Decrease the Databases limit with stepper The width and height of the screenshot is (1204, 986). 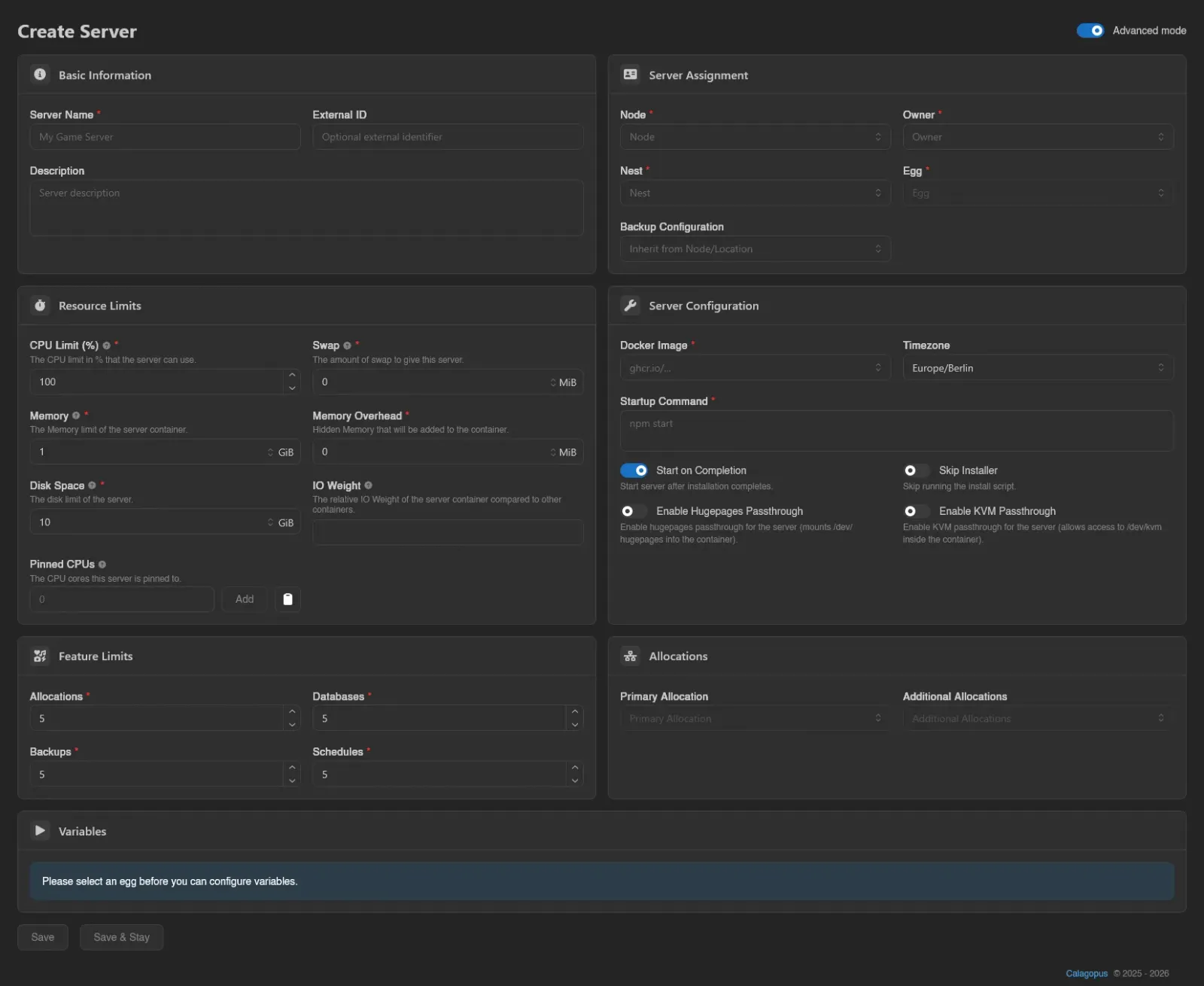(575, 725)
